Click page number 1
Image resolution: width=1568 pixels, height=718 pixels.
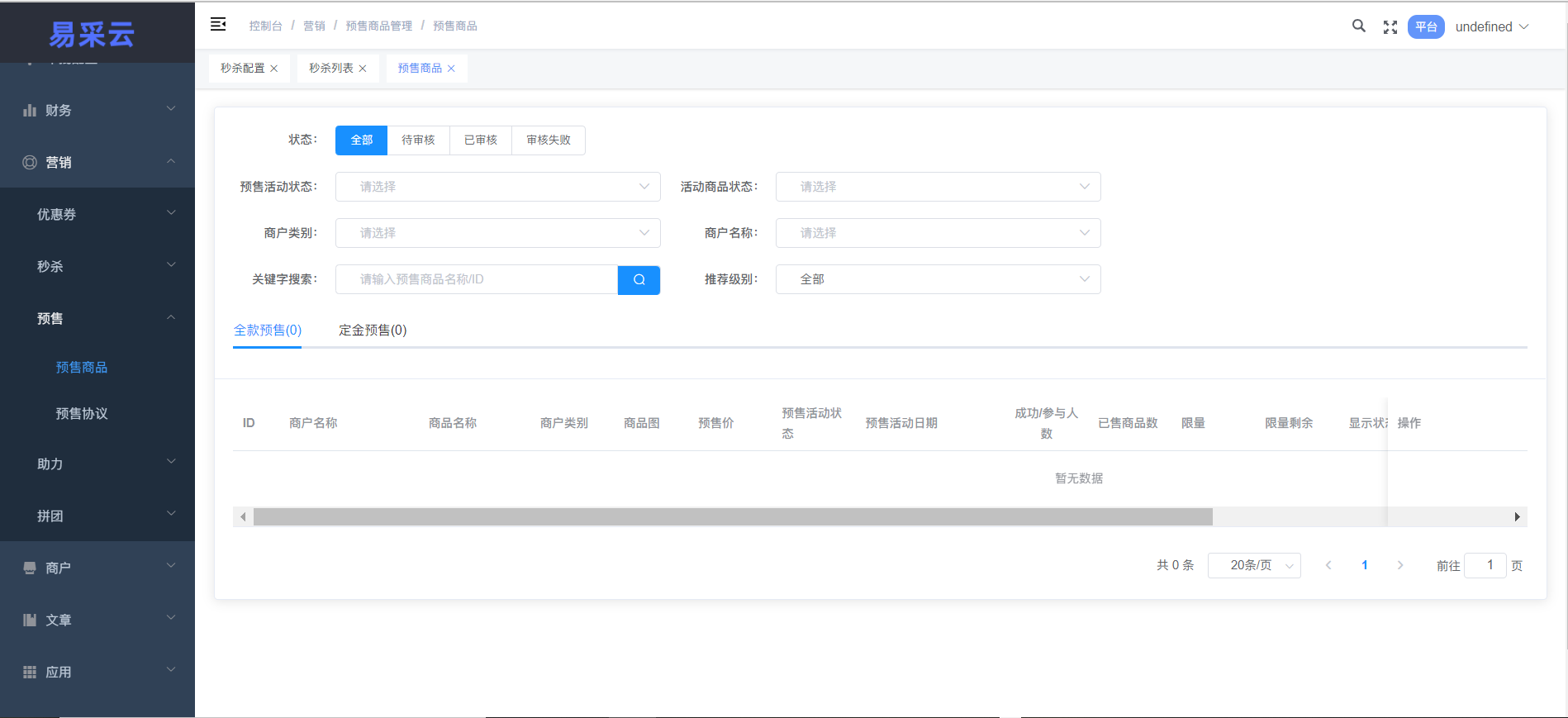(x=1365, y=565)
